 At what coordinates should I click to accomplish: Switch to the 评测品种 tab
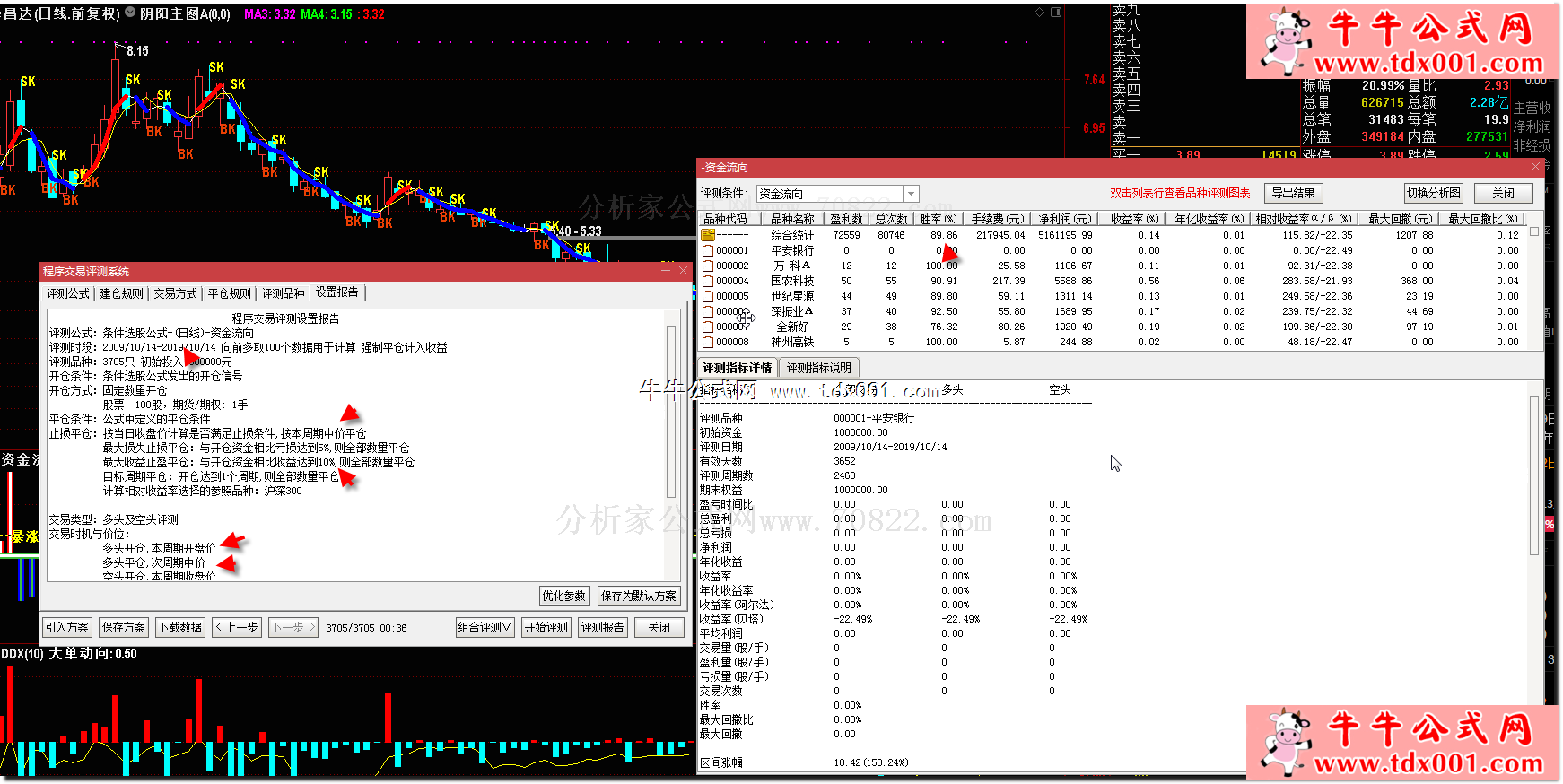284,293
